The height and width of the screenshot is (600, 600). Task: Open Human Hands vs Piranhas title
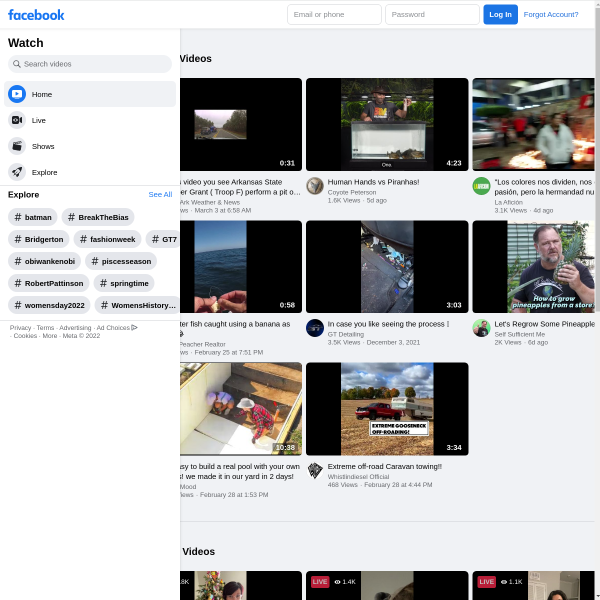click(373, 182)
